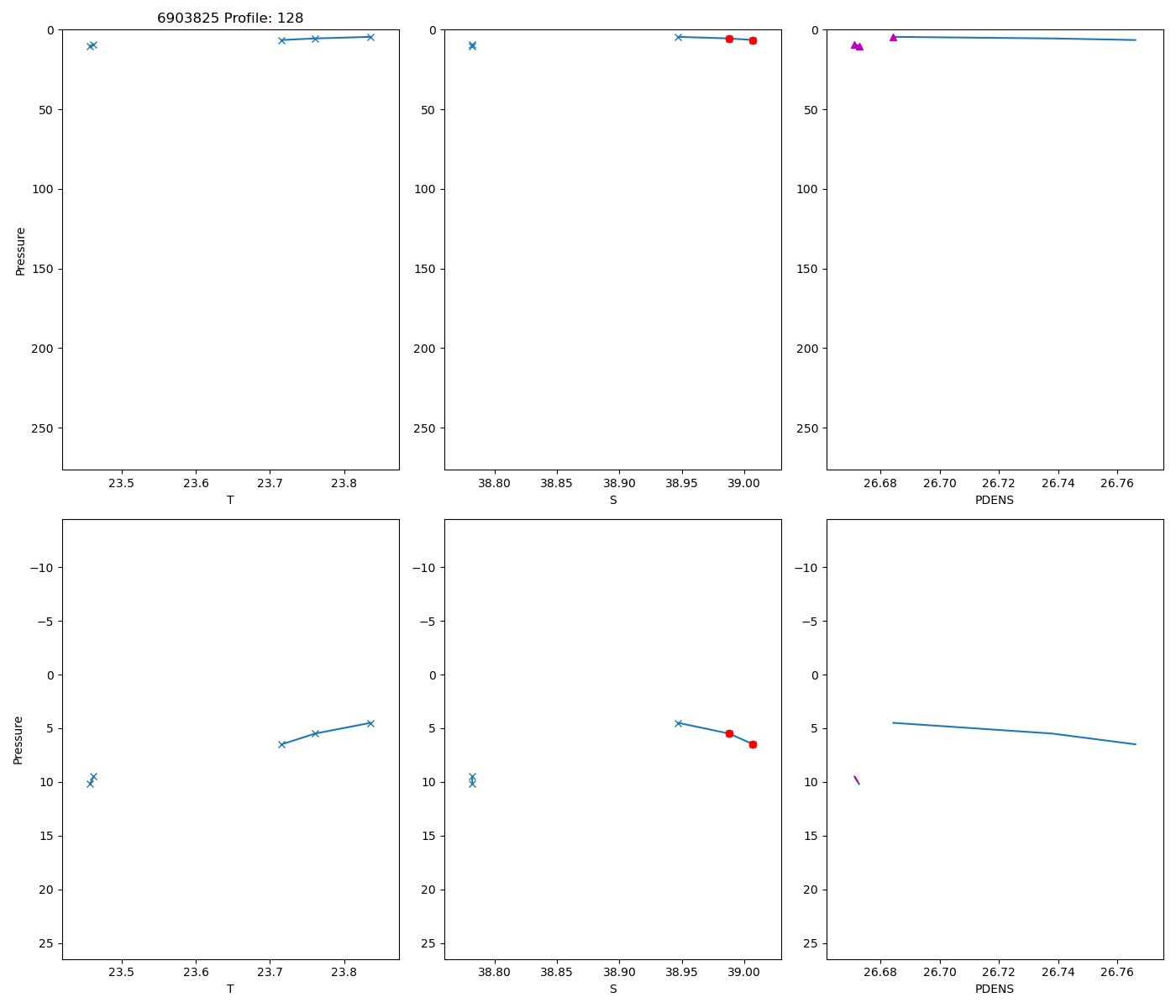The image size is (1176, 1008).
Task: Click the rightmost x marker in top T plot
Action: (x=370, y=37)
